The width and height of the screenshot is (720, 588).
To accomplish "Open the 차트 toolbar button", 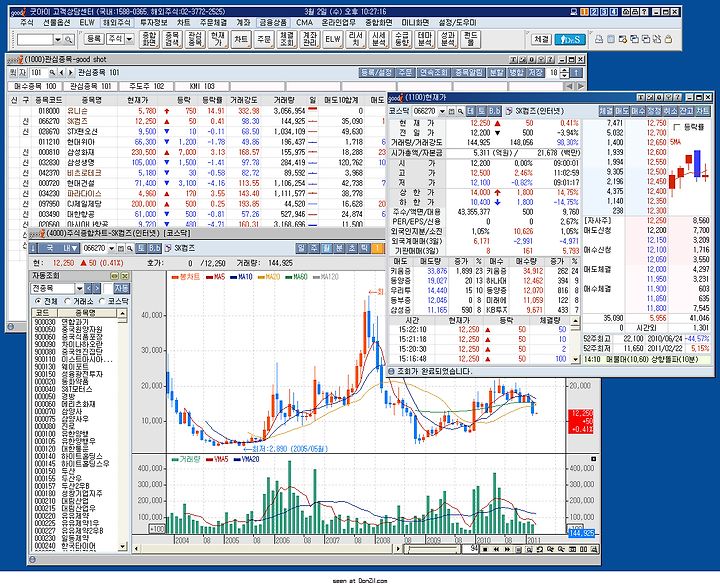I will click(241, 39).
